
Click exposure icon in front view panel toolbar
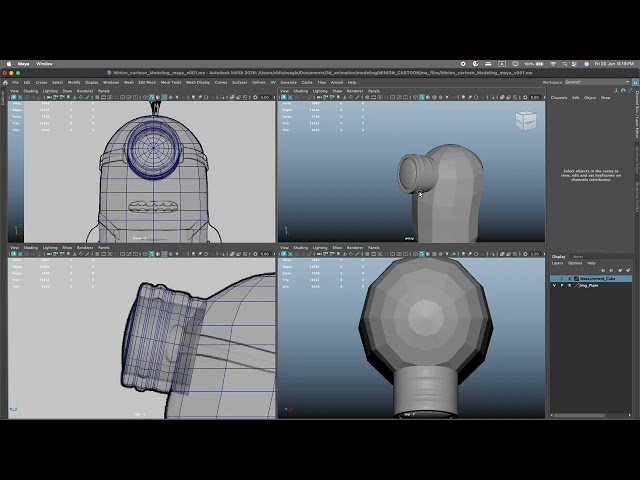[x=256, y=98]
